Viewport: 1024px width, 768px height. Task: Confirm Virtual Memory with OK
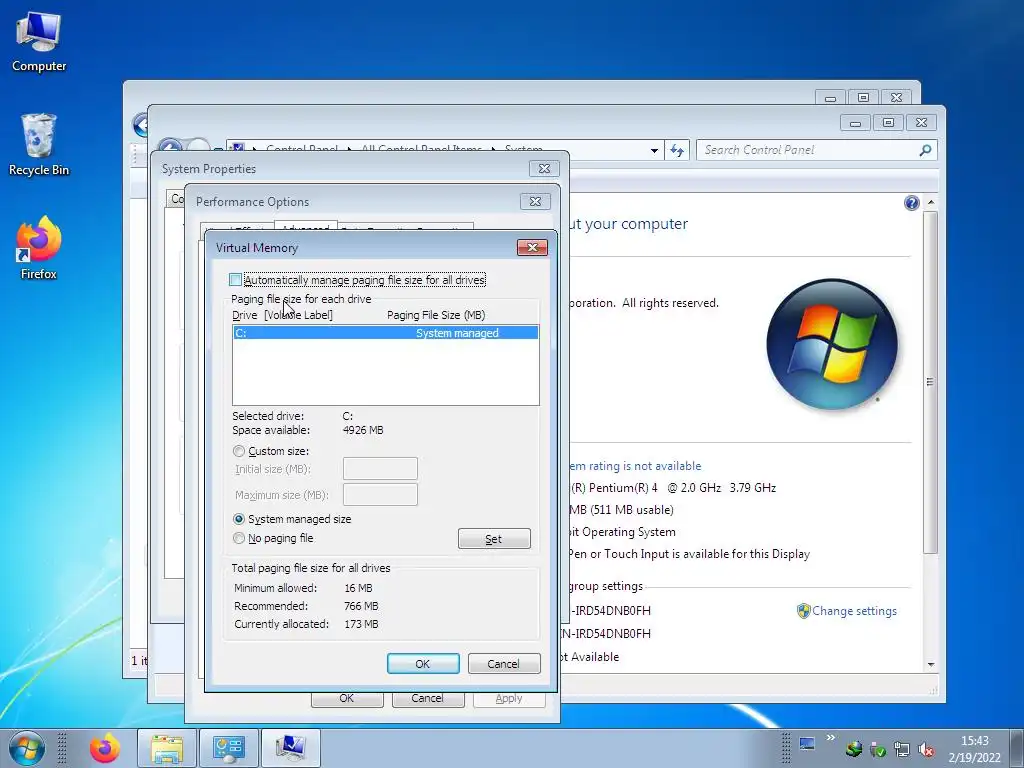tap(423, 664)
